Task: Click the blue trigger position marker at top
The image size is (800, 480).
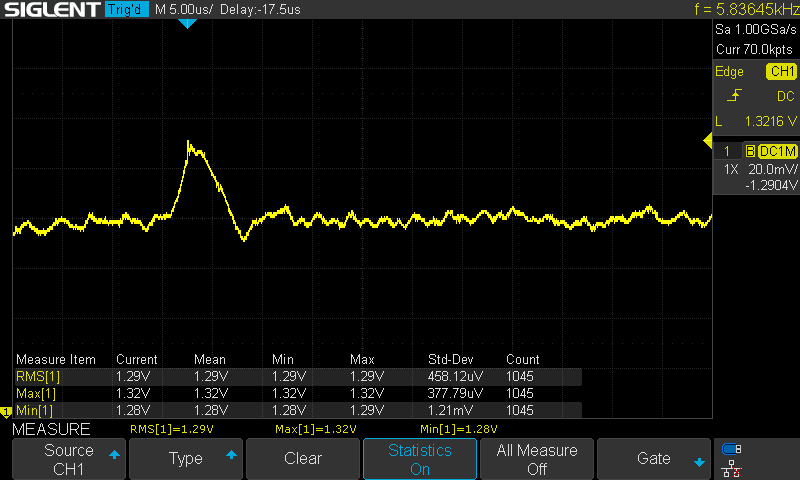Action: [x=187, y=23]
